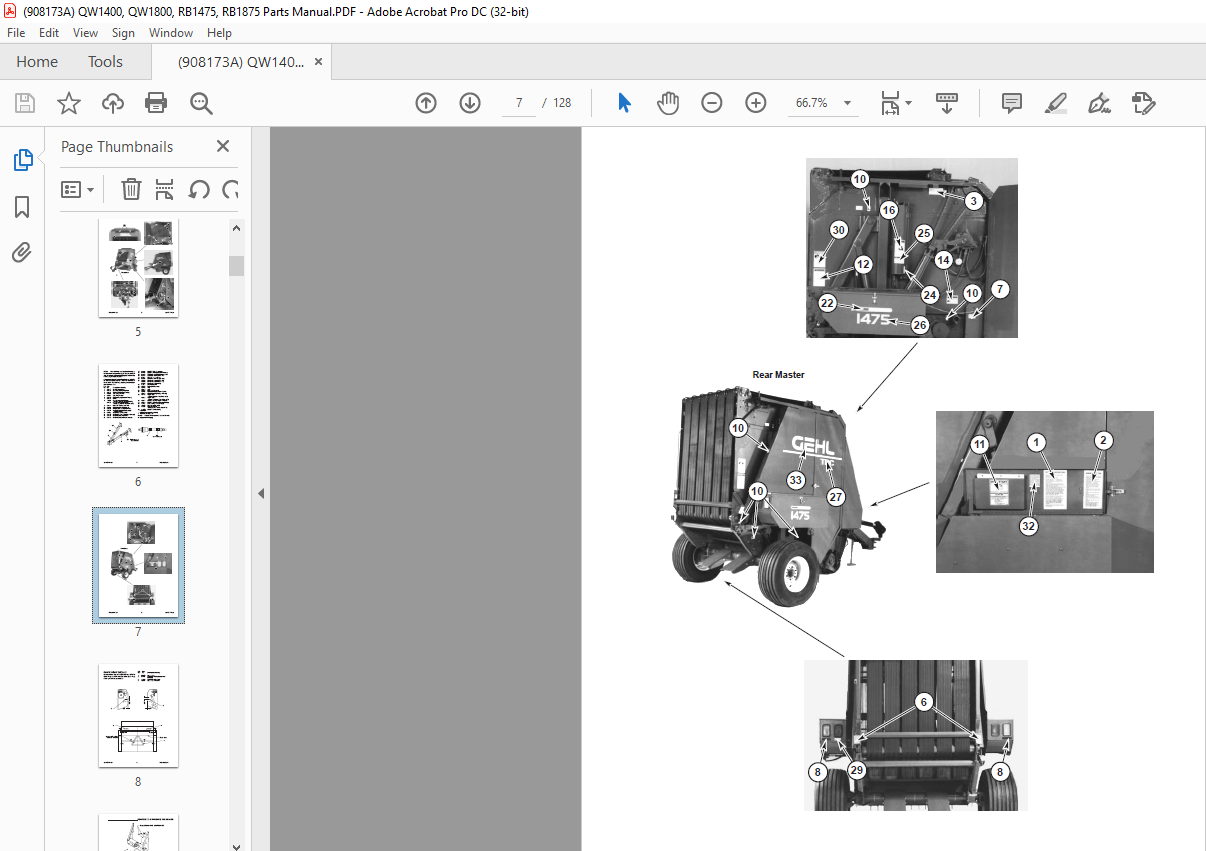This screenshot has height=851, width=1206.
Task: Rotate page clockwise in Thumbnails pane
Action: click(230, 189)
